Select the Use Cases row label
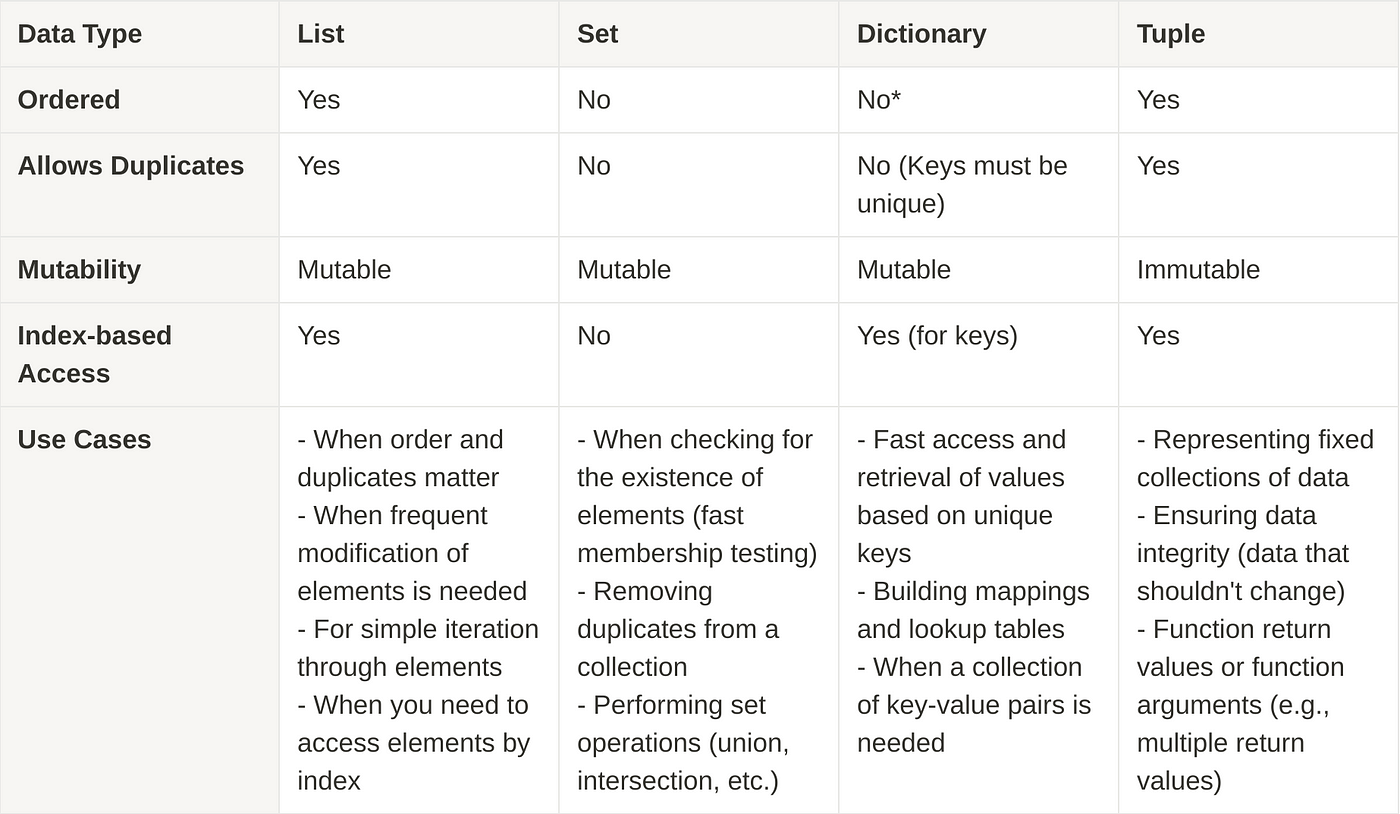 pos(139,610)
